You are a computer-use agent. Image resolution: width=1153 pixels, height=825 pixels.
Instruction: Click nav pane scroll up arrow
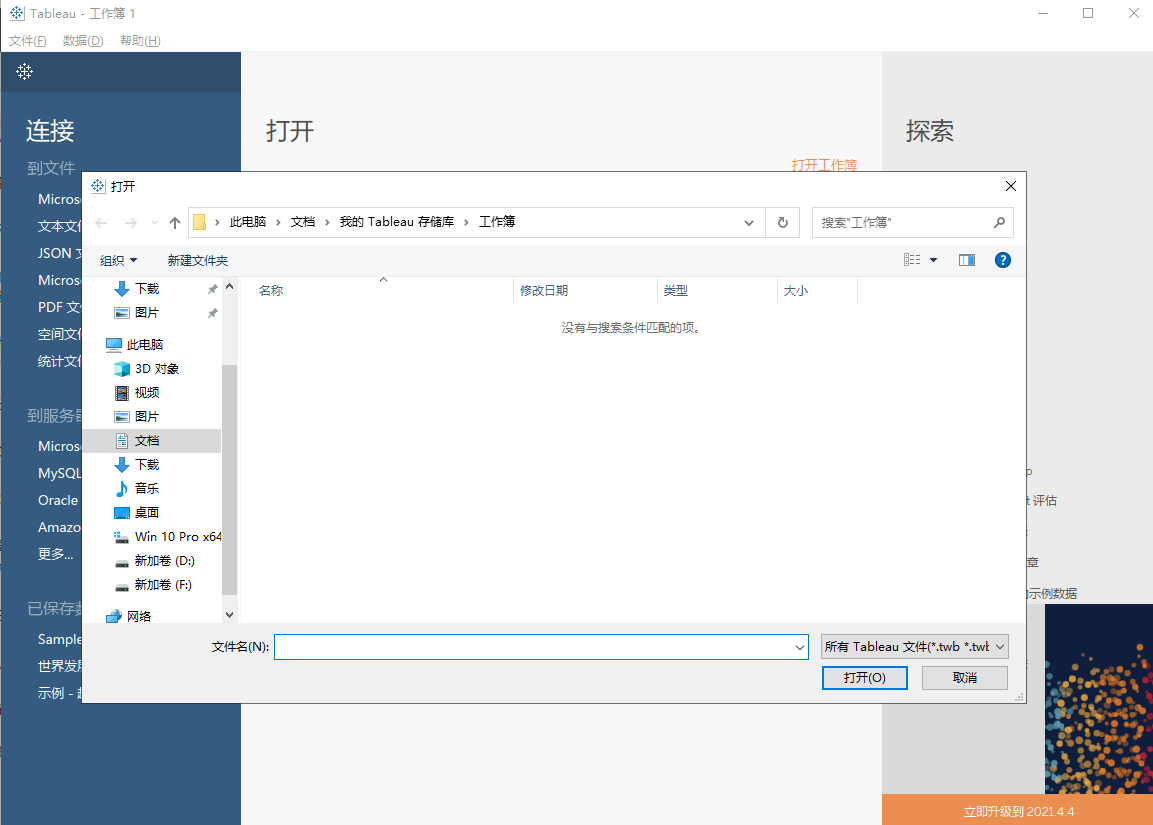[x=229, y=287]
